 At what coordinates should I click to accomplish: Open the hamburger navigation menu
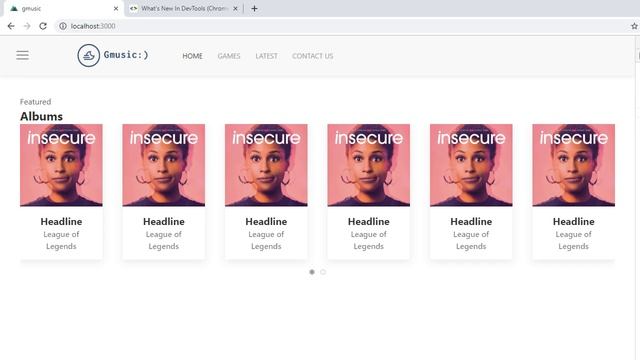(22, 55)
